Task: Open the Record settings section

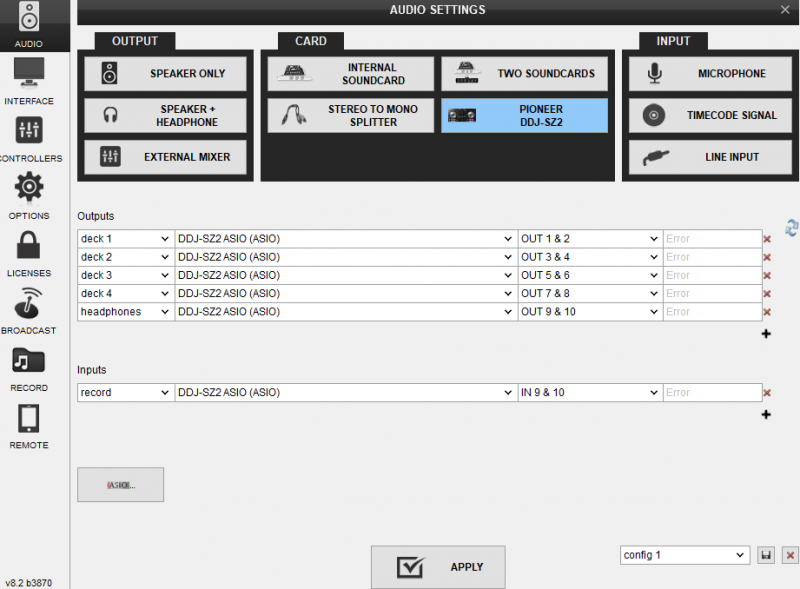Action: pos(29,369)
